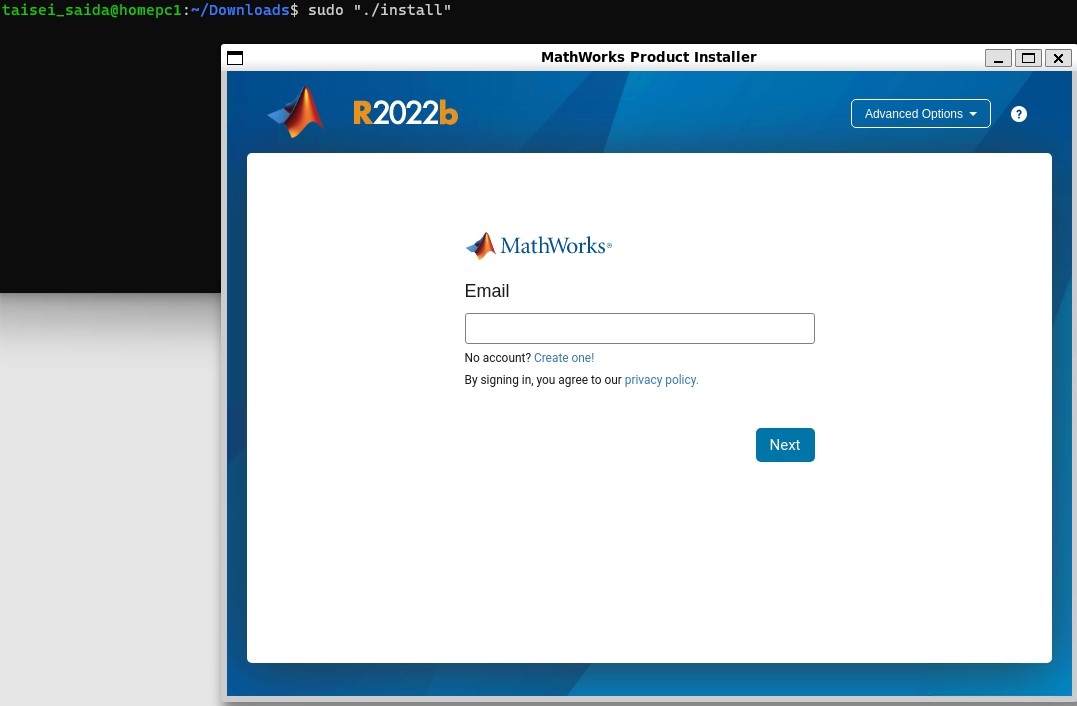This screenshot has height=706, width=1077.
Task: Click the Email label above the text box
Action: (x=486, y=291)
